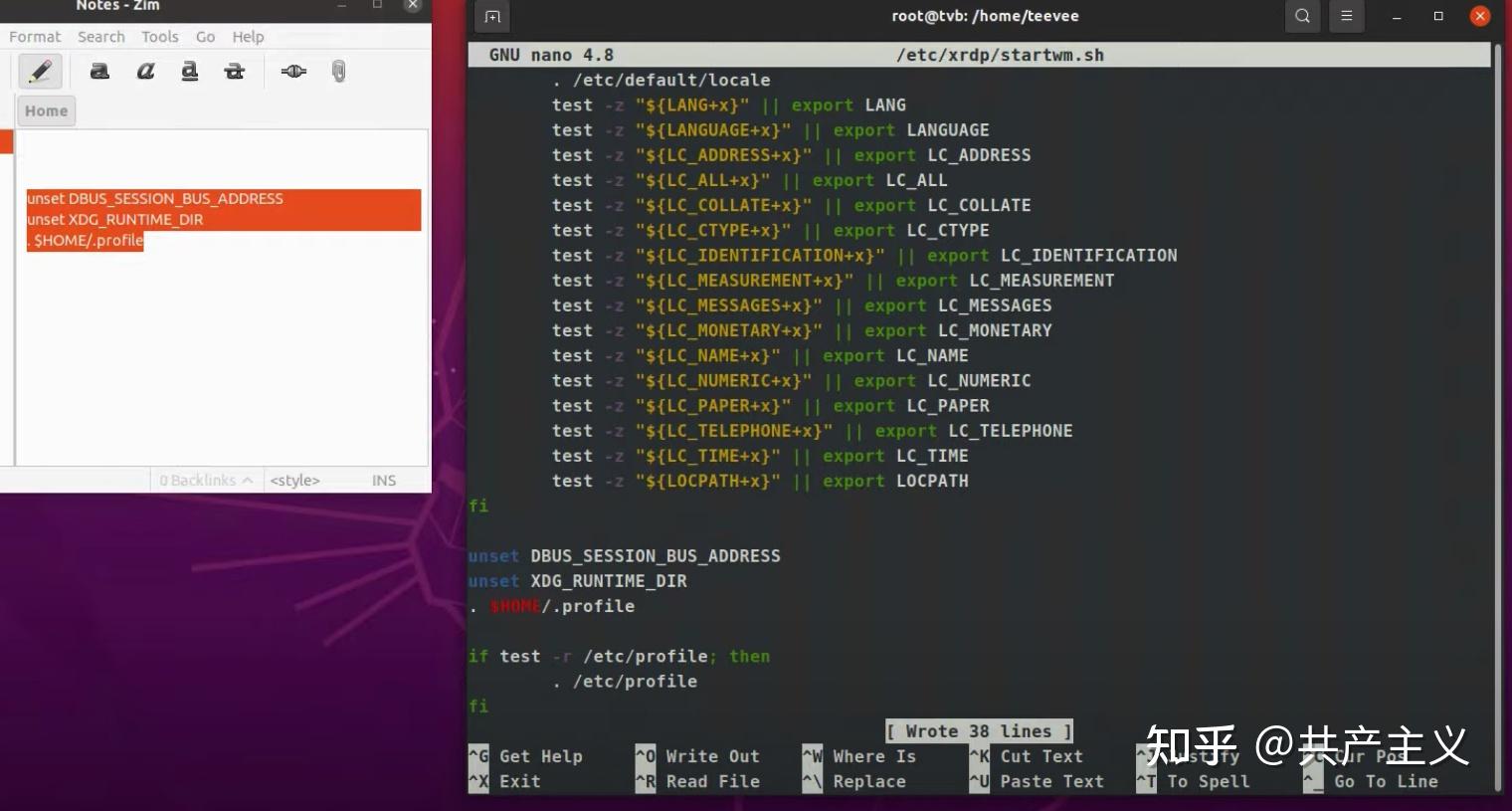Click the LC_CTYPE export line in nano
The height and width of the screenshot is (811, 1512).
click(x=771, y=231)
